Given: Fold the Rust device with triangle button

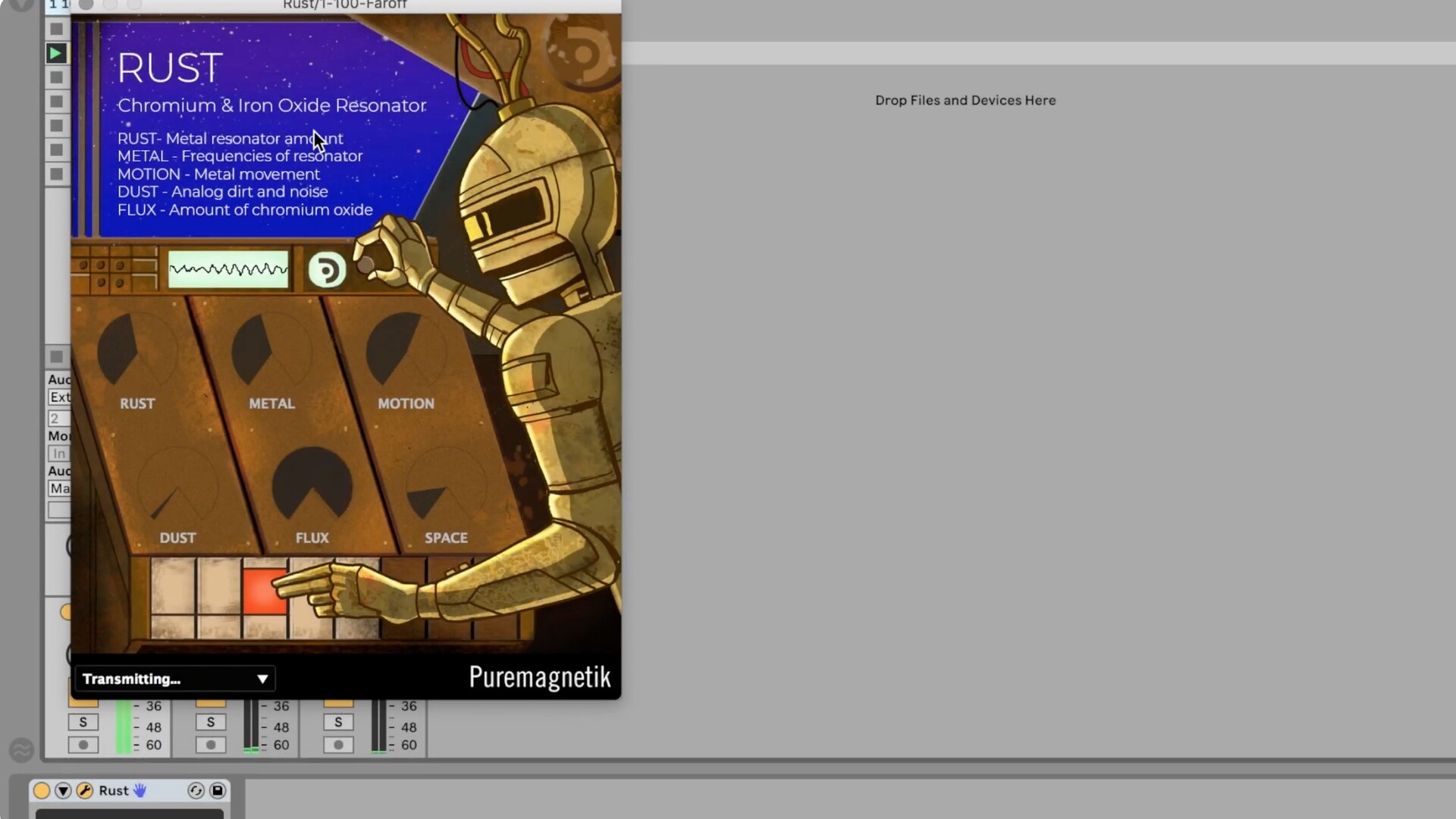Looking at the screenshot, I should (x=63, y=790).
